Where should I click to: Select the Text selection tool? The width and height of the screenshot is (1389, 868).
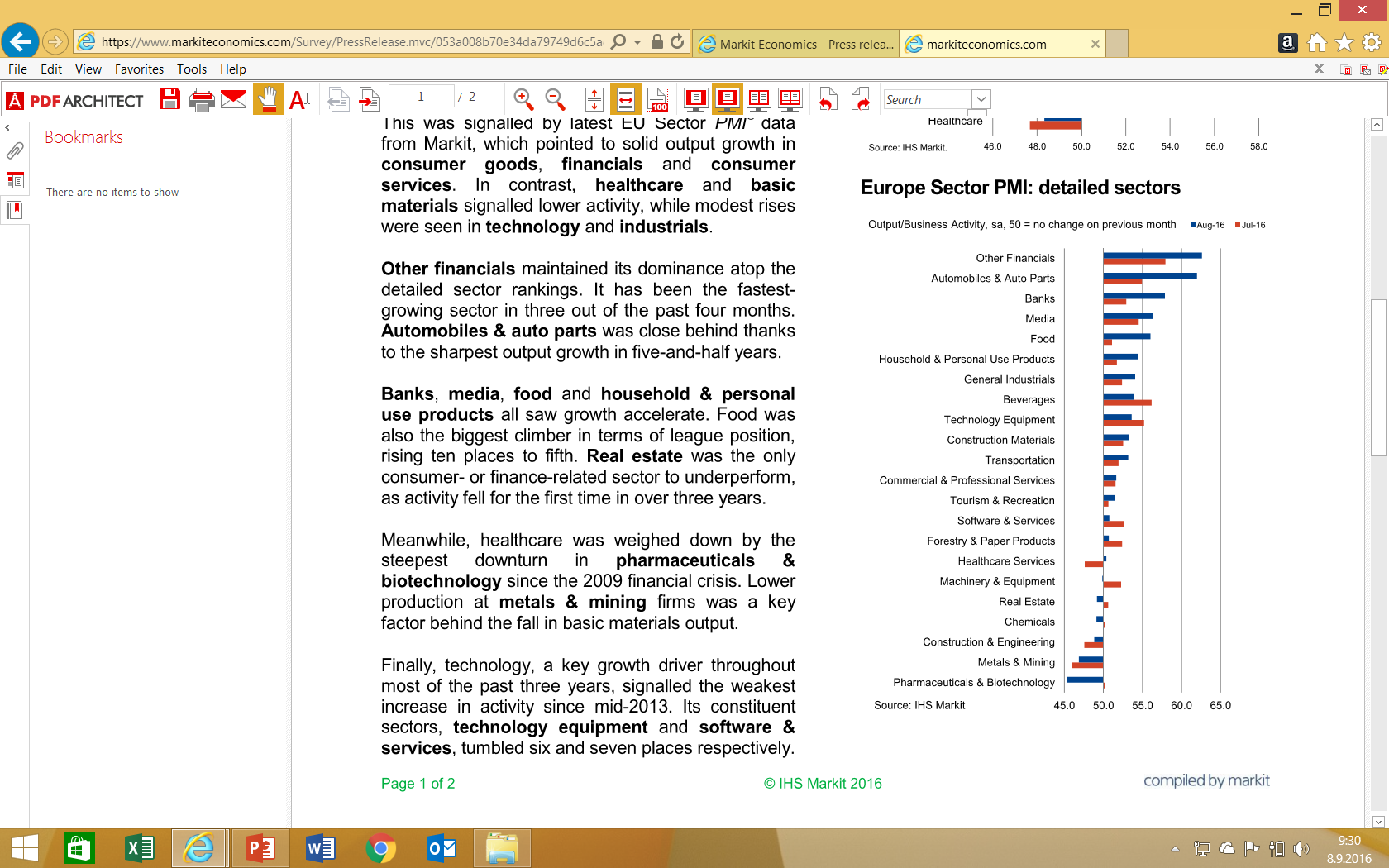pos(299,99)
